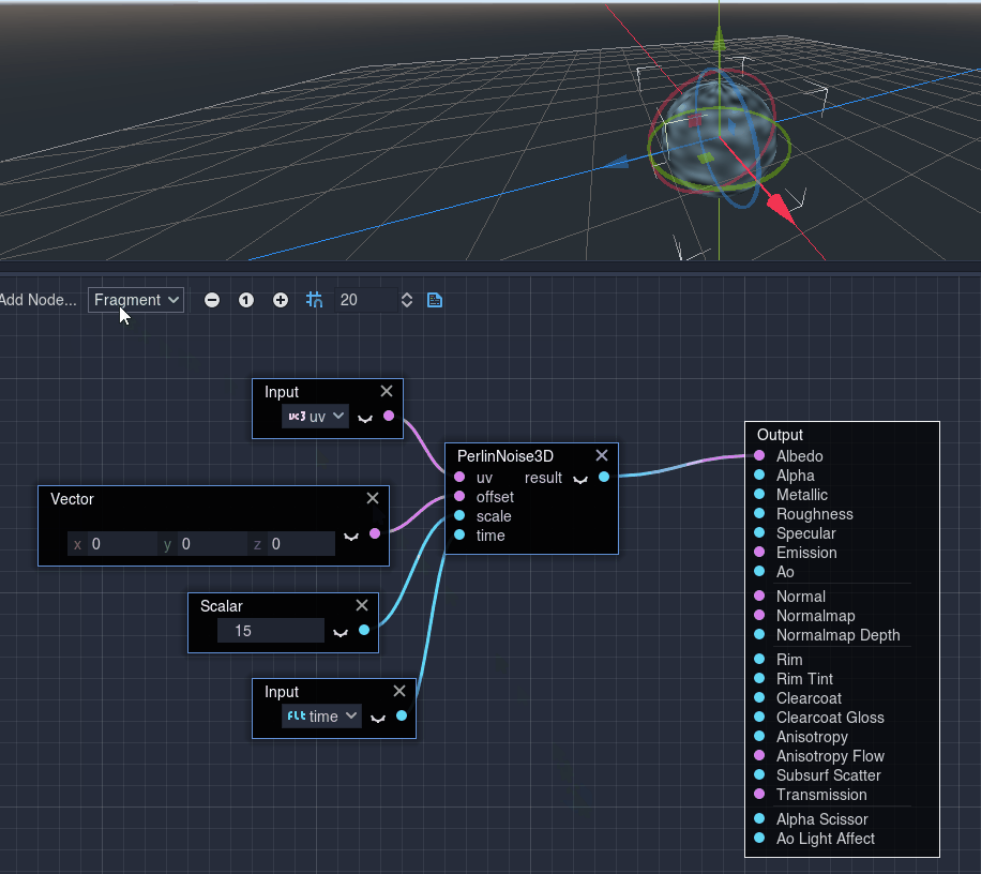This screenshot has width=981, height=874.
Task: Toggle grid snapping icon in toolbar
Action: [x=315, y=300]
